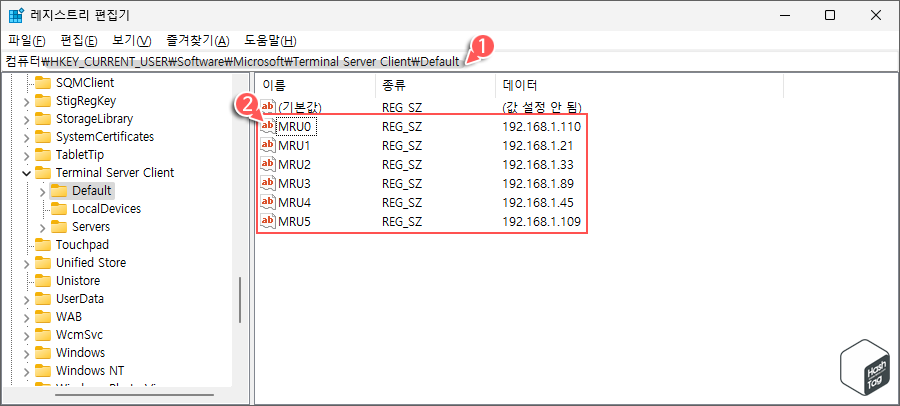Select the LocalDevices folder icon
Viewport: 900px width, 406px height.
tap(59, 208)
